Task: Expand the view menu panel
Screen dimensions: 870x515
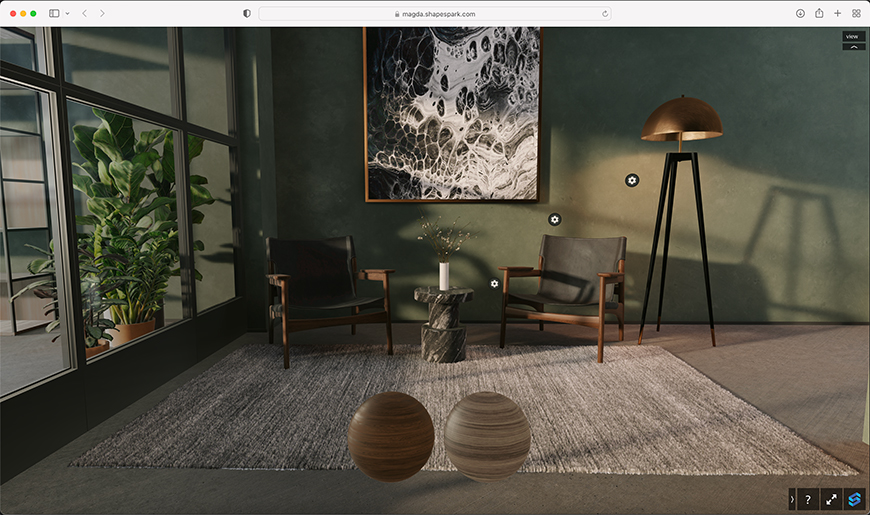Action: [852, 41]
